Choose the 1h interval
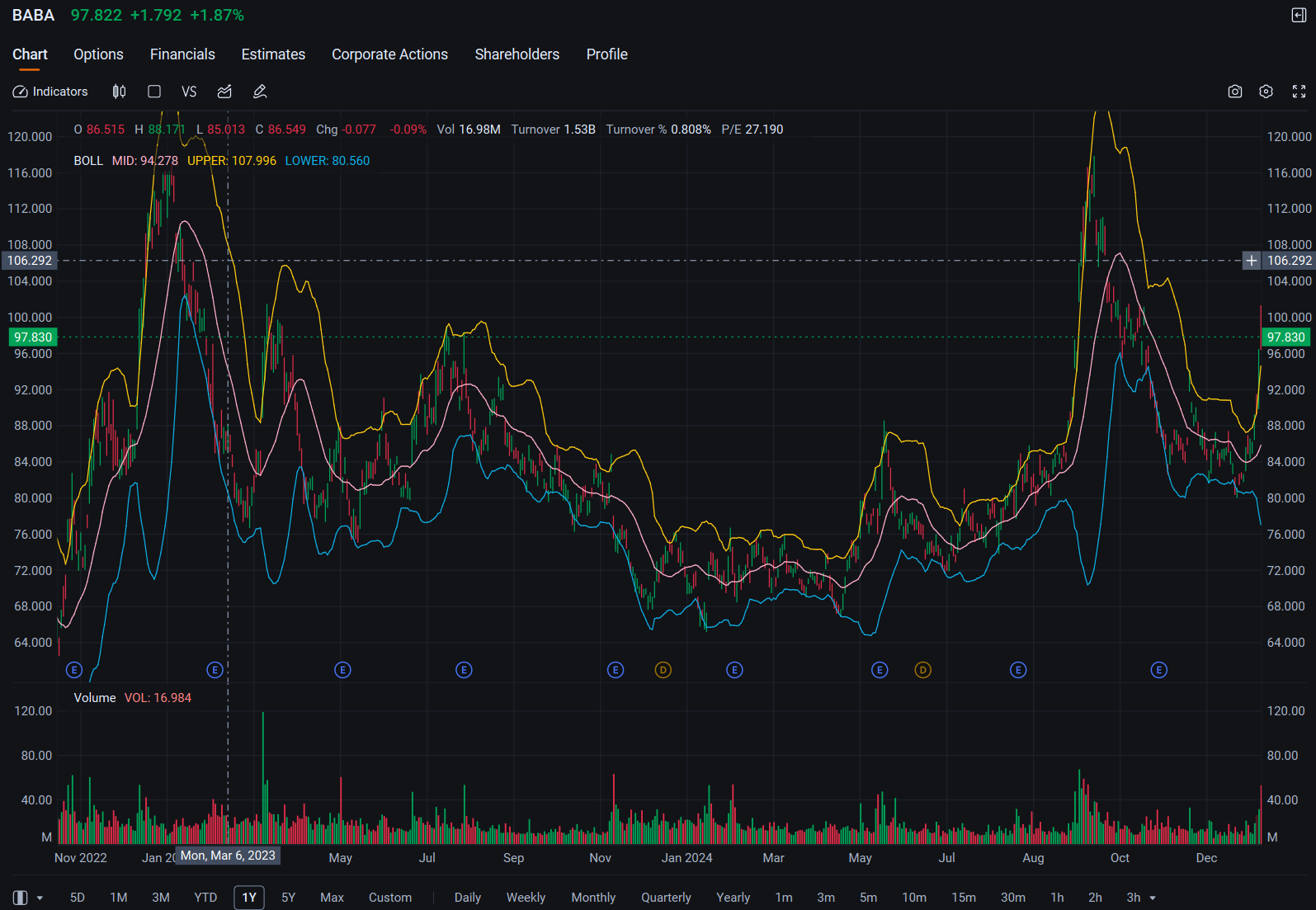This screenshot has width=1316, height=910. 1057,898
